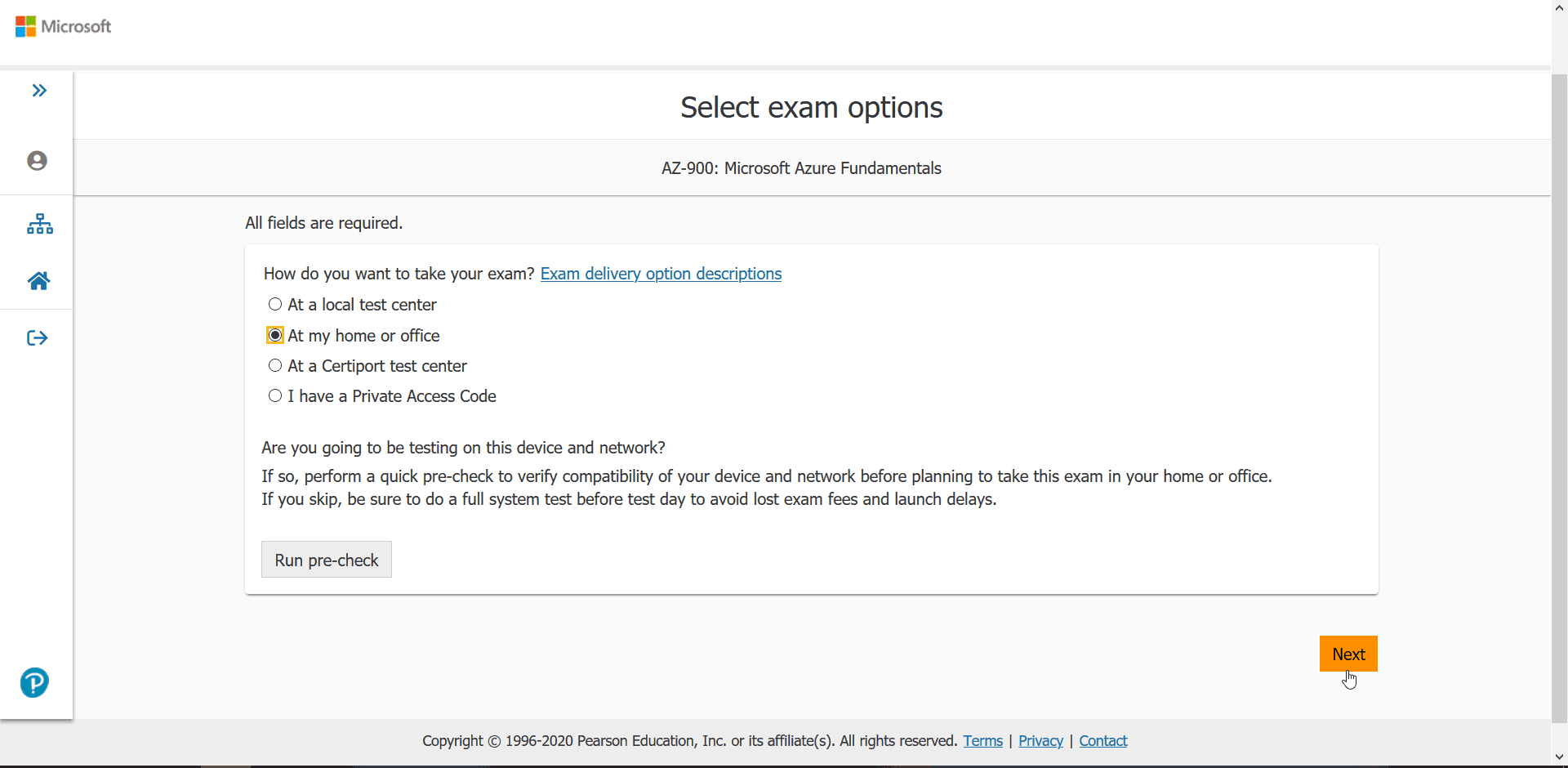
Task: Click the Home icon in the sidebar
Action: pyautogui.click(x=38, y=280)
